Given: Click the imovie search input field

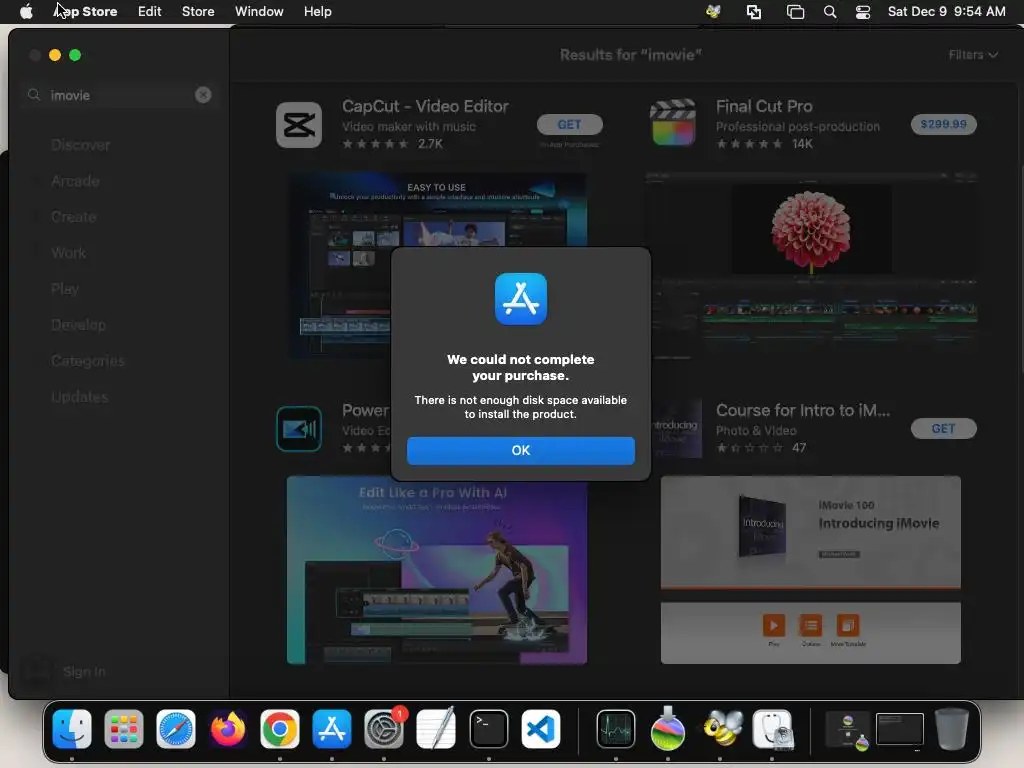Looking at the screenshot, I should 121,95.
